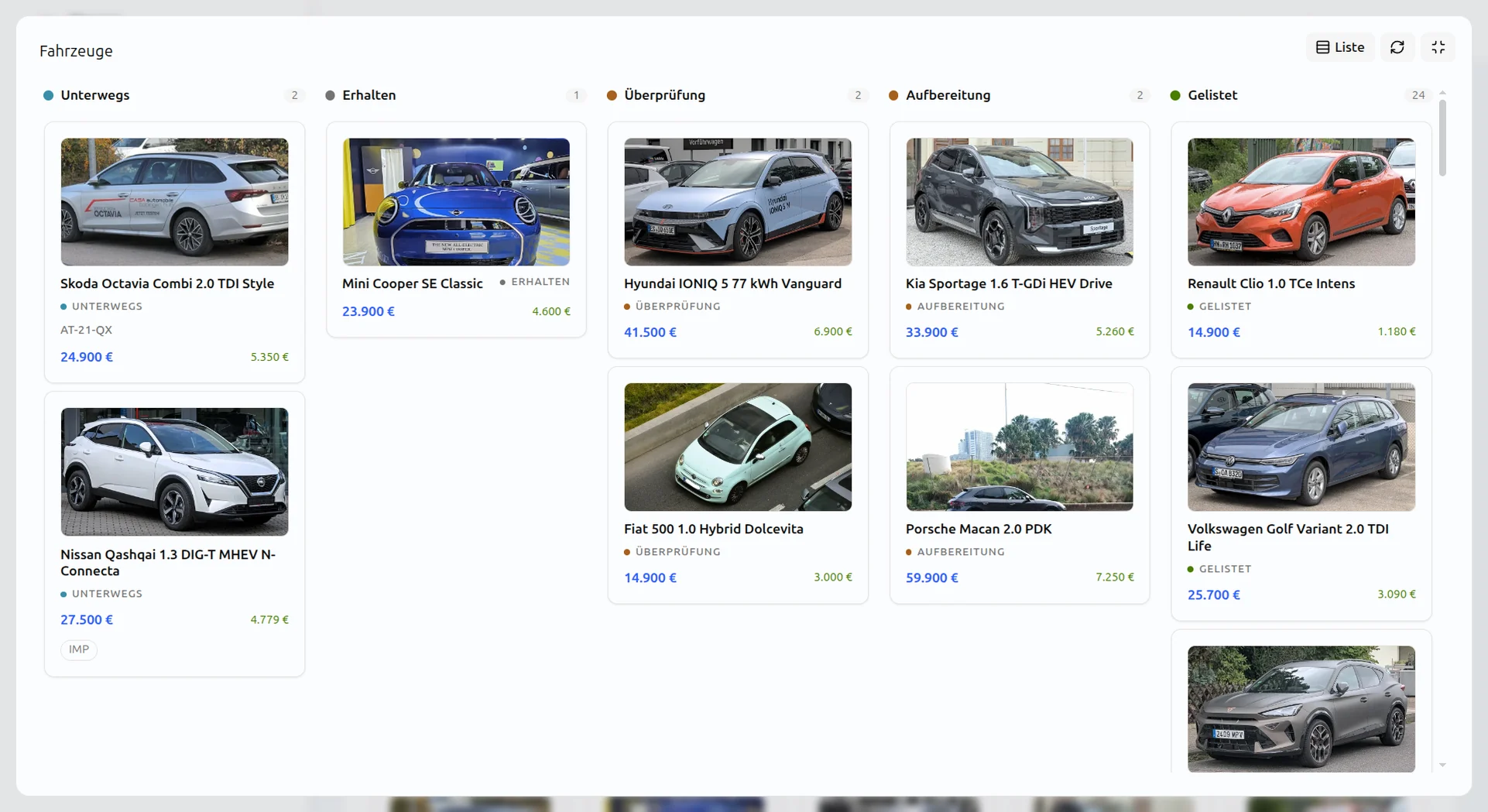This screenshot has width=1488, height=812.
Task: Click ERHALTEN status on Mini Cooper card
Action: pyautogui.click(x=535, y=282)
